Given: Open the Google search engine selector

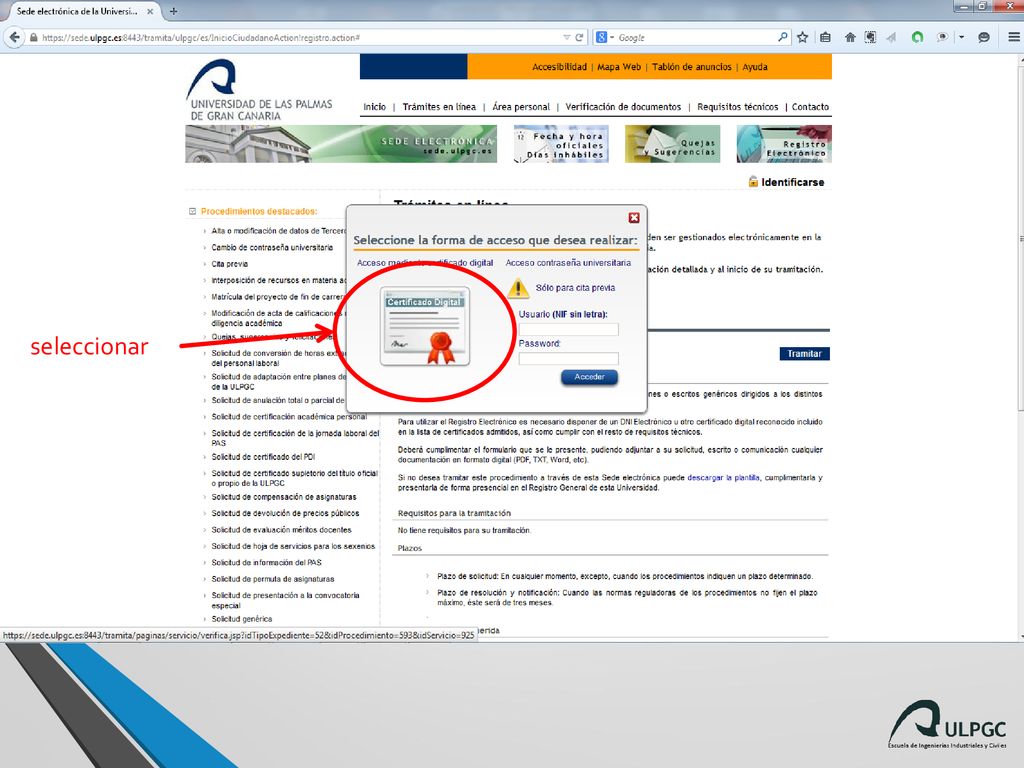Looking at the screenshot, I should coord(605,37).
